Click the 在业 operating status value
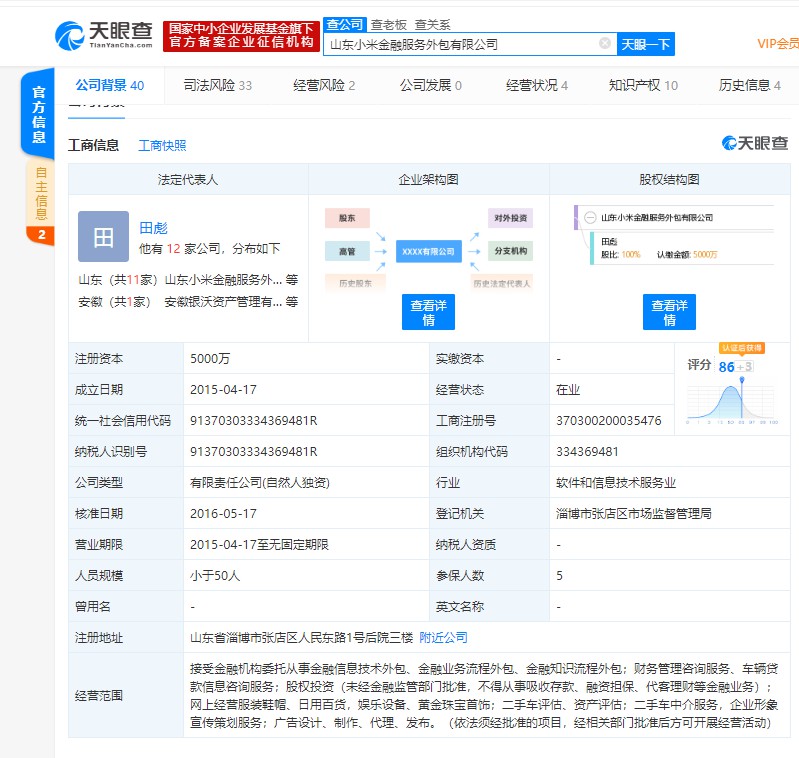Screen dimensions: 799x758 (x=568, y=390)
